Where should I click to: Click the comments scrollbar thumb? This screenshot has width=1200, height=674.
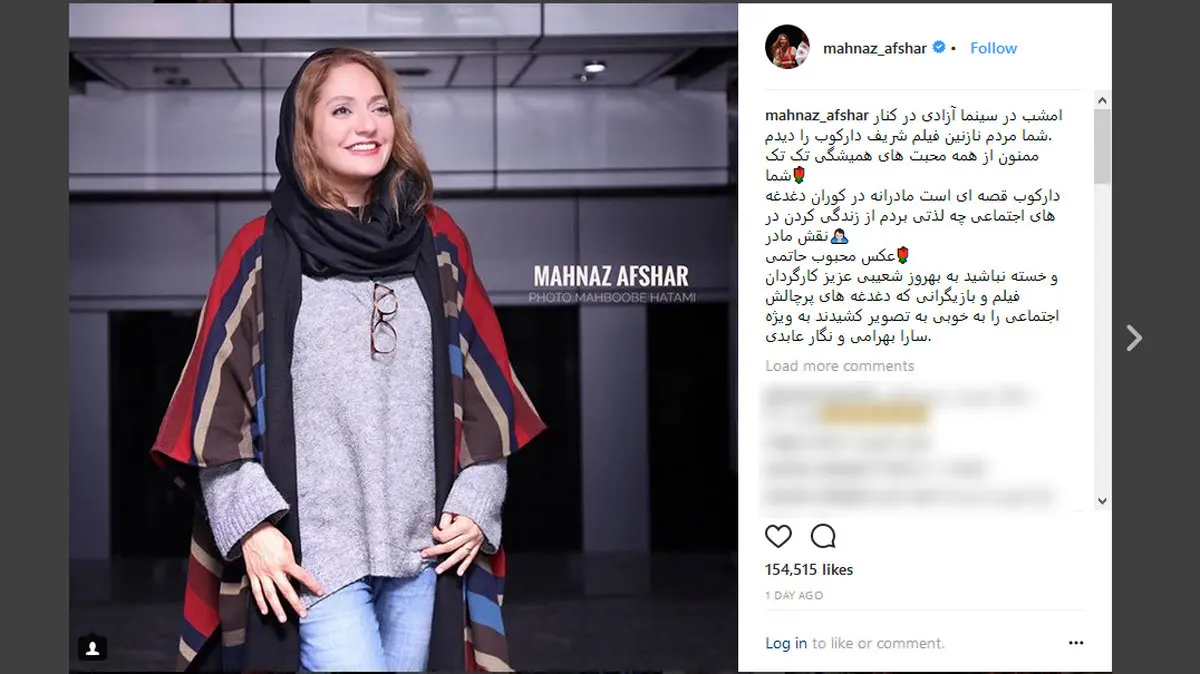point(1102,146)
